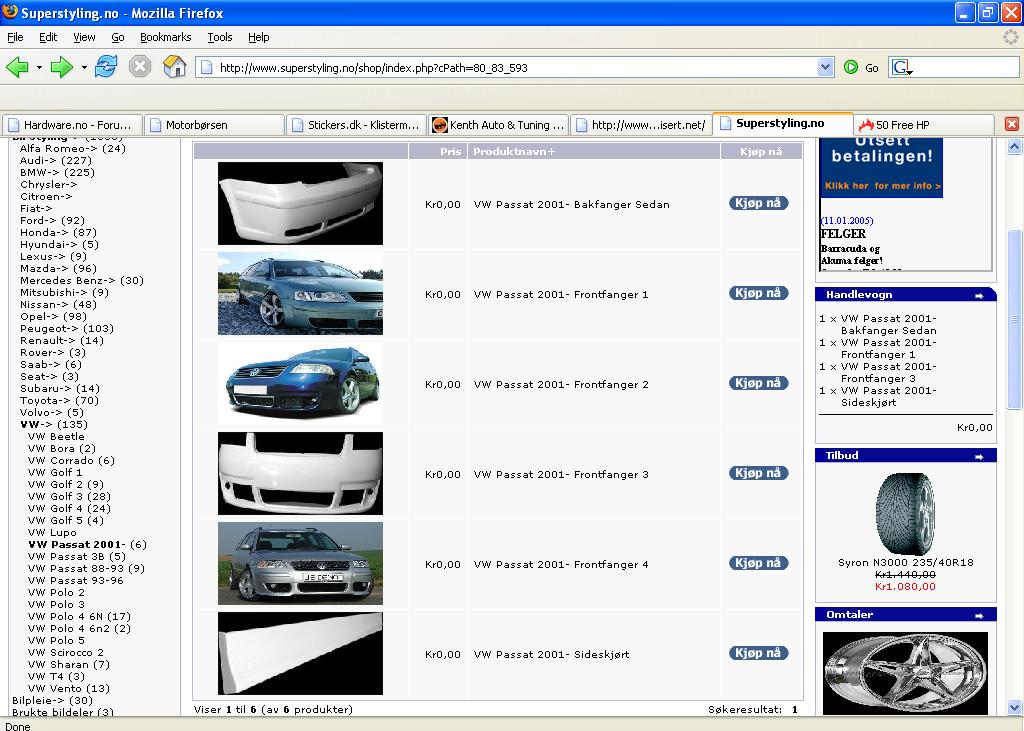Select VW Corrado subcategory

(71, 461)
